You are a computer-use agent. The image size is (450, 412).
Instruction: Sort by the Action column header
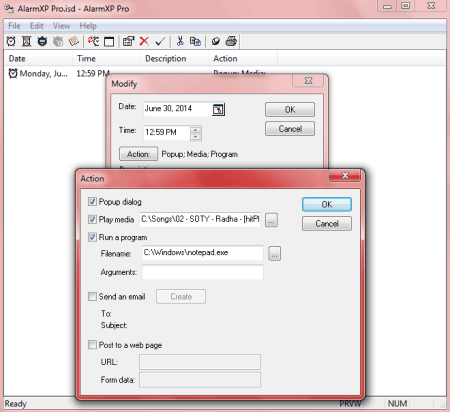click(243, 58)
